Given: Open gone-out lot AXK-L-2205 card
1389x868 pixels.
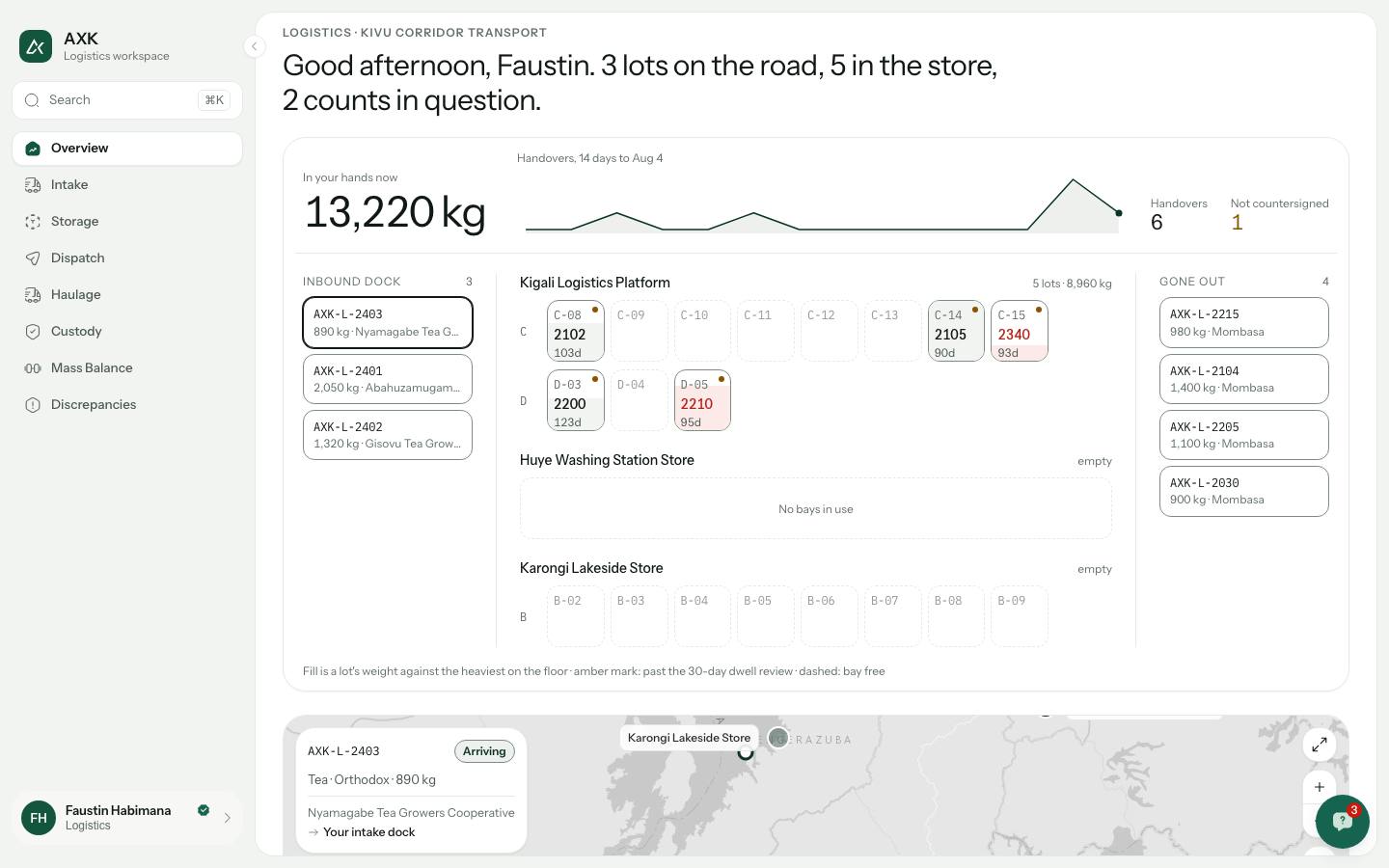Looking at the screenshot, I should (x=1244, y=435).
